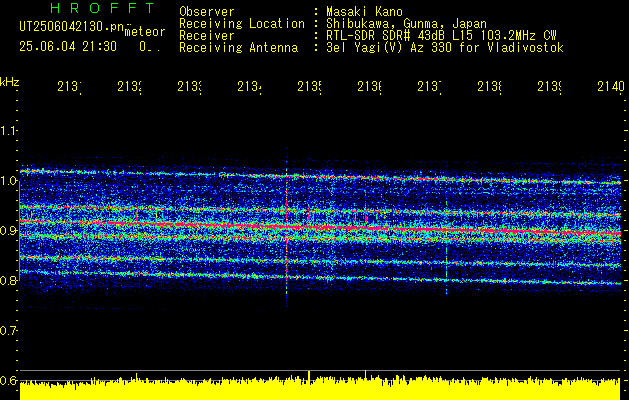Click the 1.1 frequency axis label
The image size is (629, 400).
point(8,131)
